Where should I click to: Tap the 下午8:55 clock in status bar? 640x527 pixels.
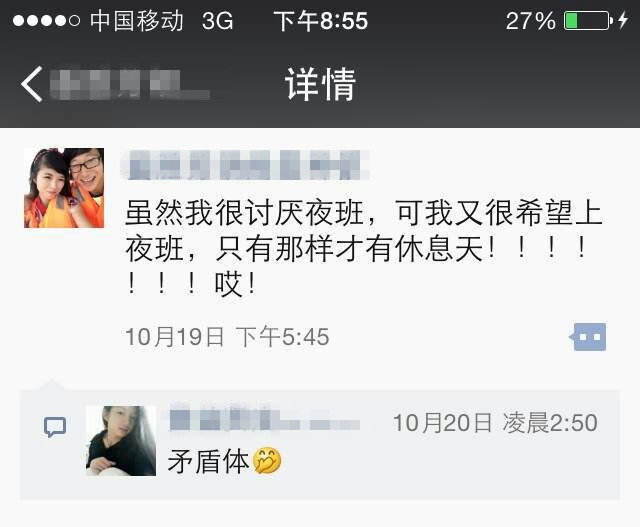pyautogui.click(x=320, y=21)
